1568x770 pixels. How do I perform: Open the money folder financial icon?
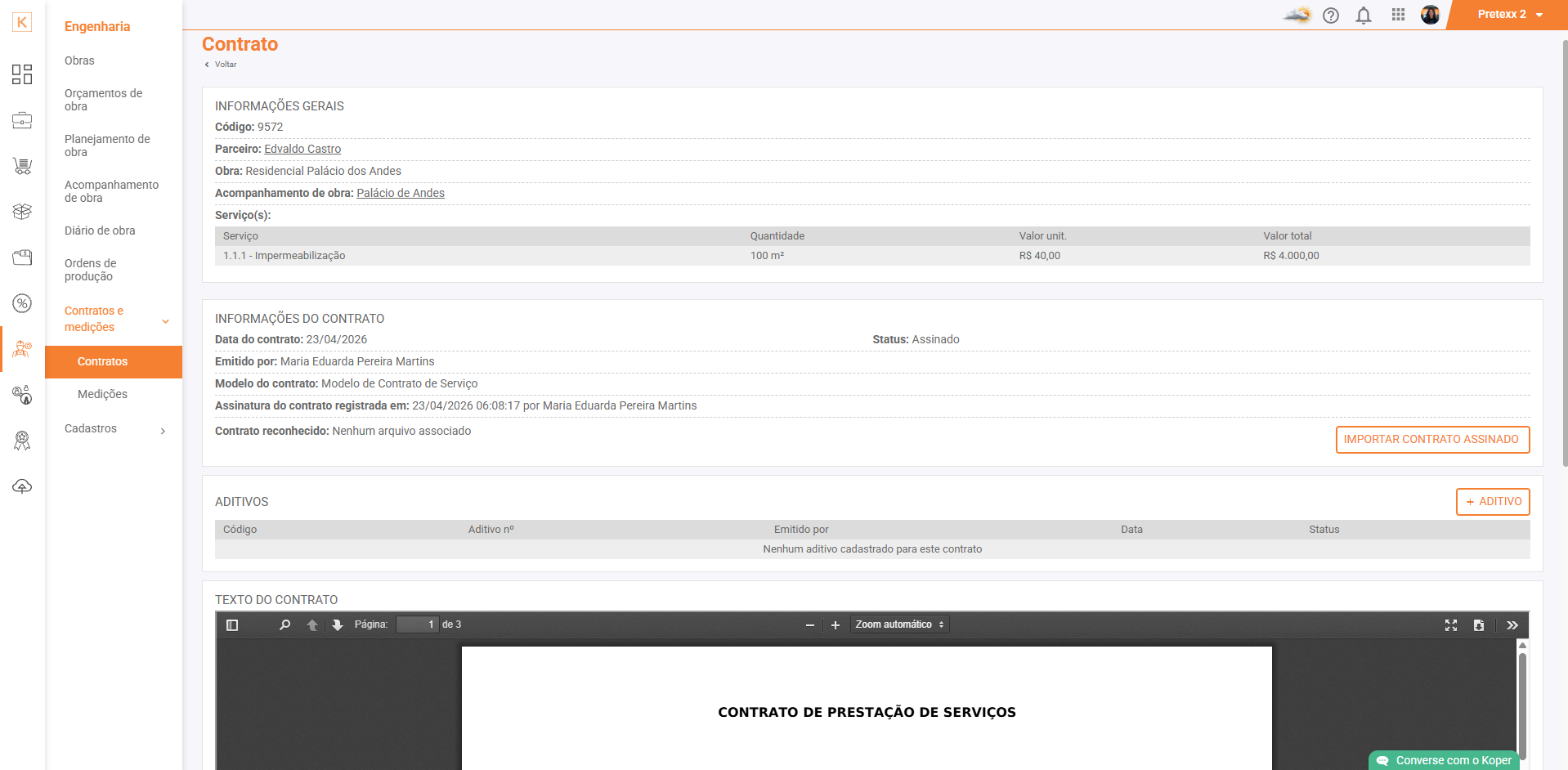(22, 257)
